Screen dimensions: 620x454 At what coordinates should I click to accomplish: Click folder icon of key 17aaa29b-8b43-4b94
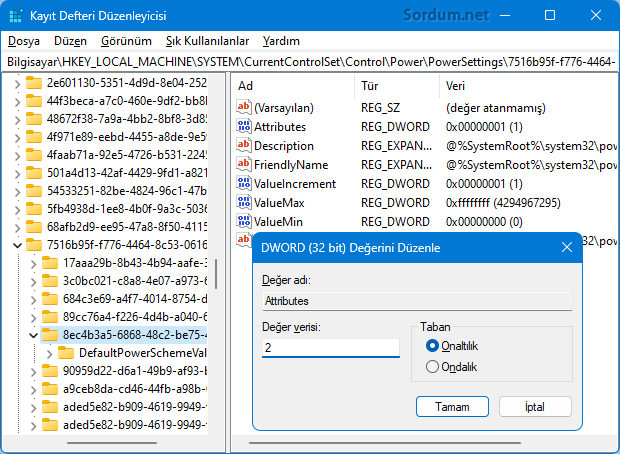(50, 263)
